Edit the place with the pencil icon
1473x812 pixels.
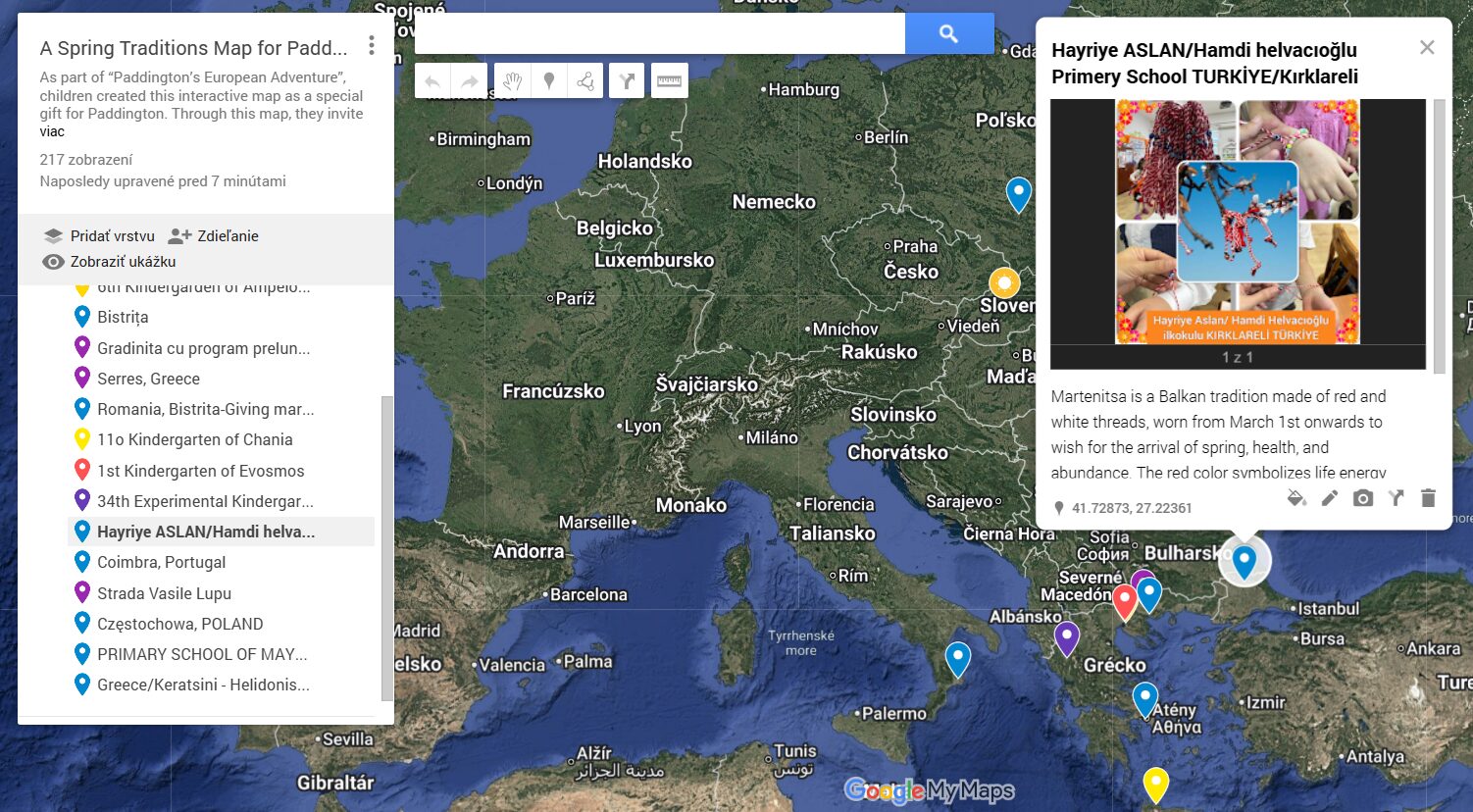point(1329,498)
